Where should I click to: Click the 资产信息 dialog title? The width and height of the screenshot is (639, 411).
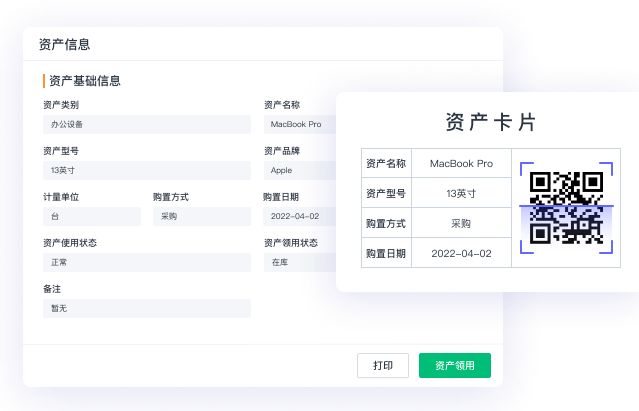(64, 44)
